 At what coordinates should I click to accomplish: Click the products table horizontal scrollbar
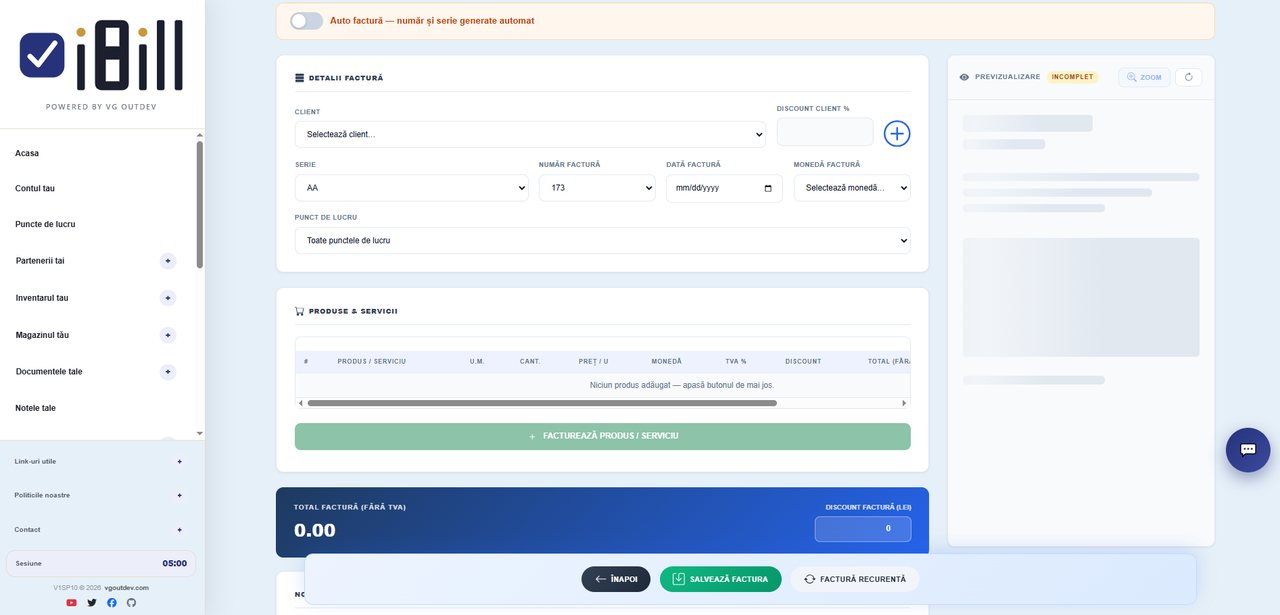tap(542, 403)
